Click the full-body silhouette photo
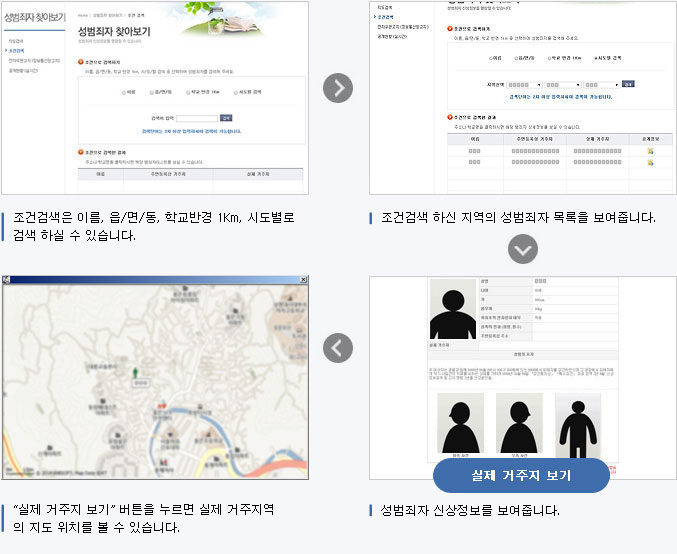This screenshot has height=554, width=677. pyautogui.click(x=578, y=425)
